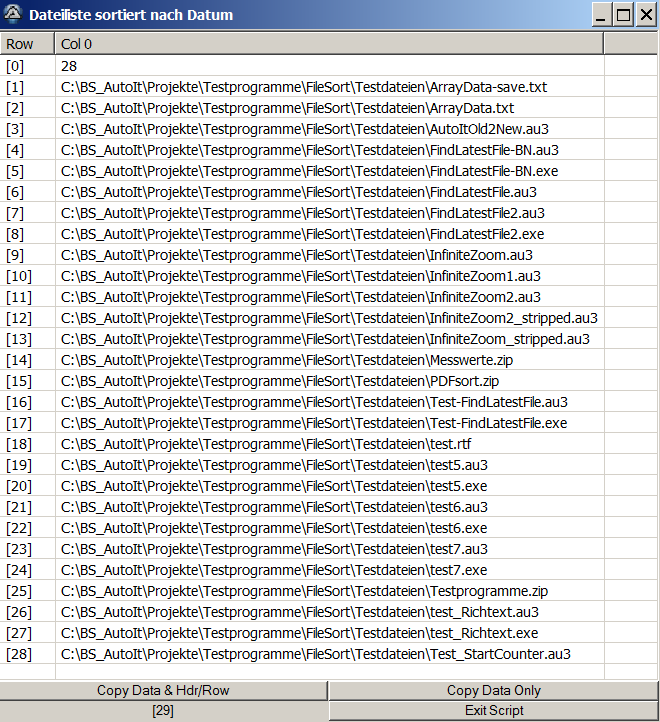
Task: Click row [0] containing value 28
Action: point(70,66)
